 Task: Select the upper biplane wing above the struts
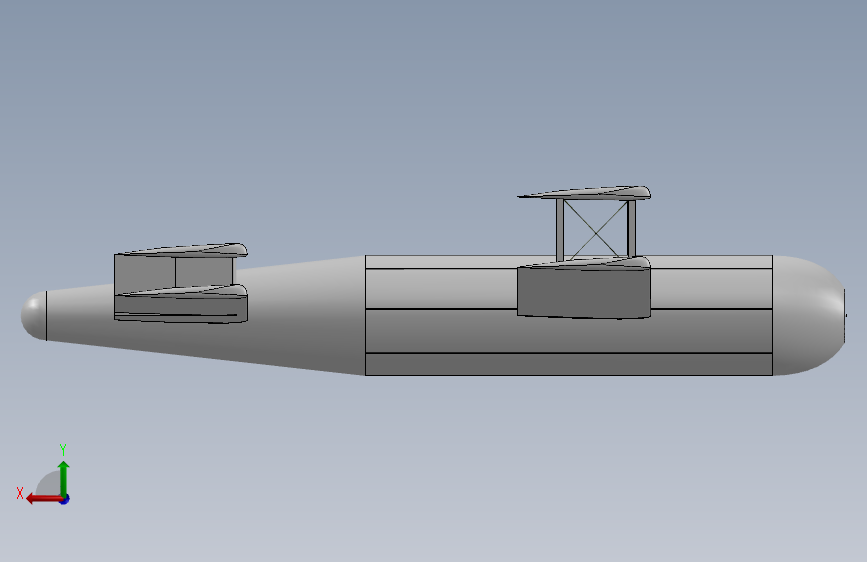coord(584,193)
